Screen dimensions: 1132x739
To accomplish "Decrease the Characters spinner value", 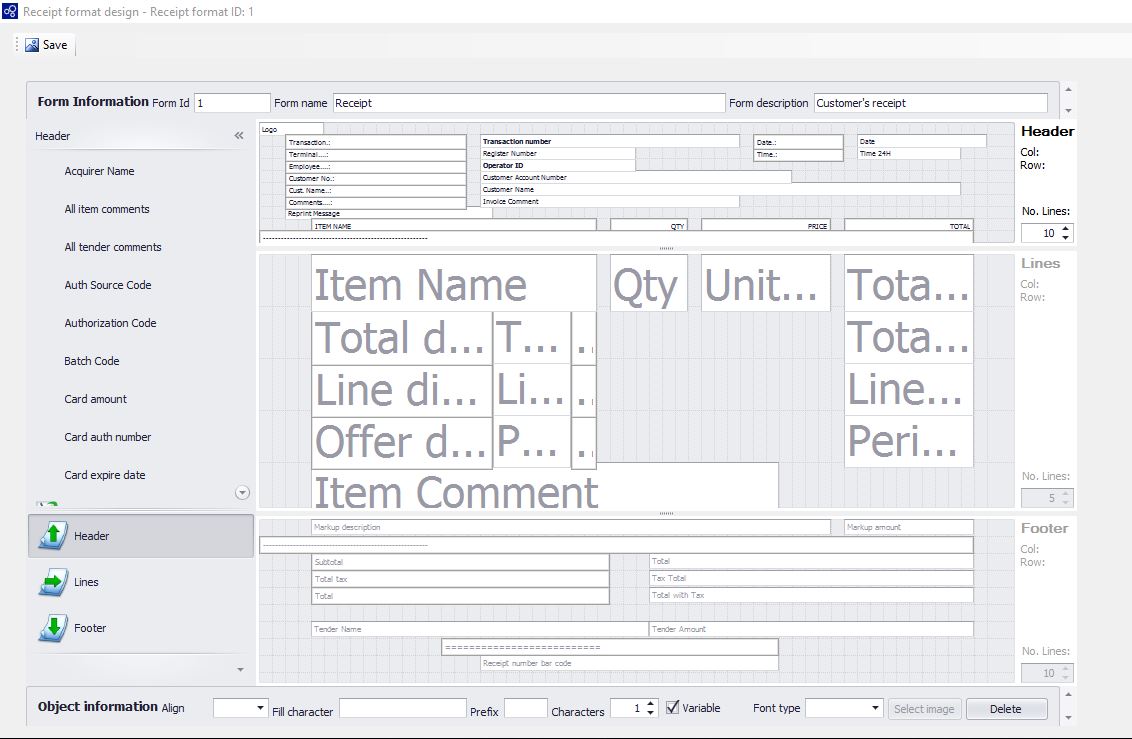I will coord(651,713).
